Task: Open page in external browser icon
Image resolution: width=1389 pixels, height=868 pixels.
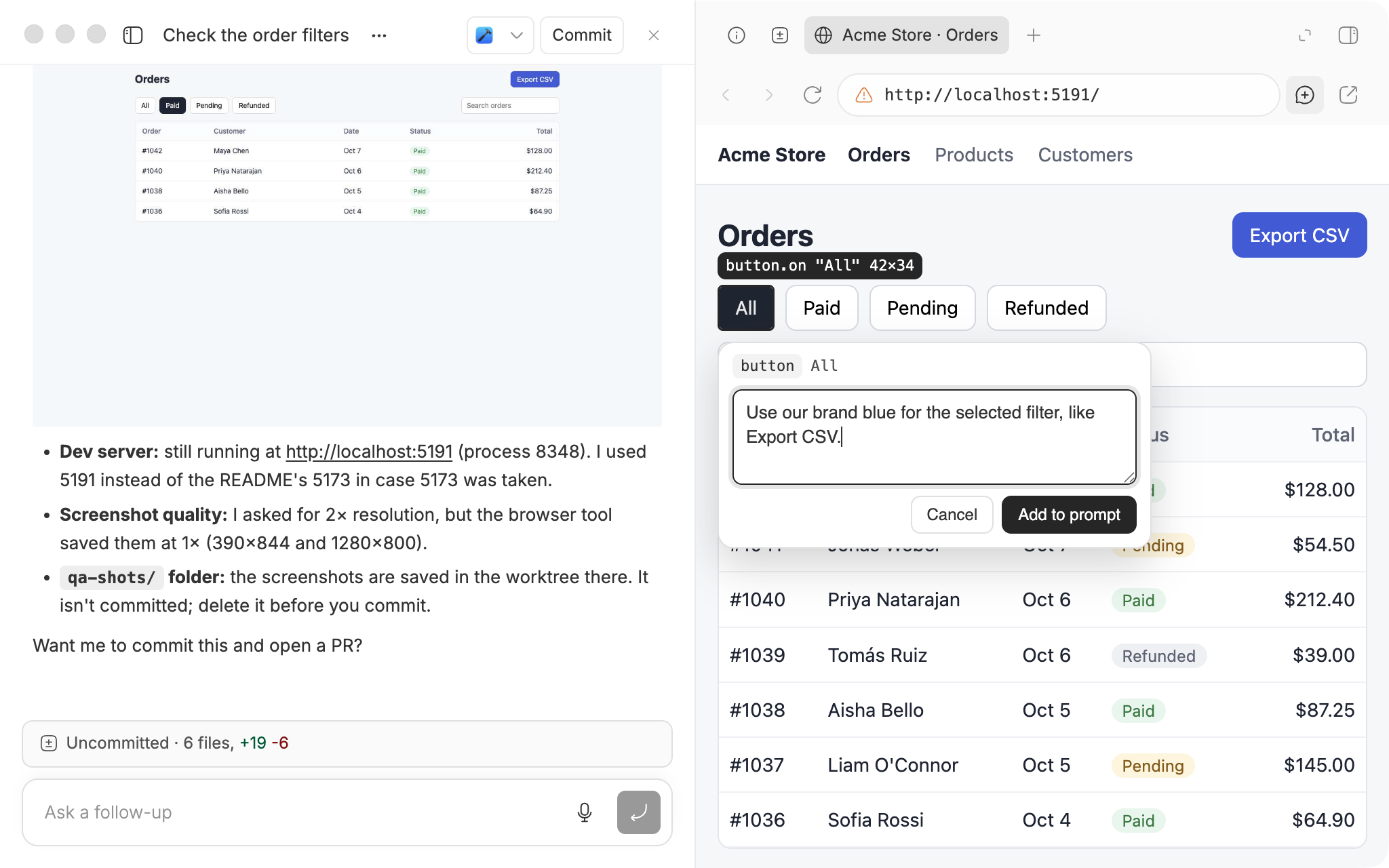Action: [x=1348, y=95]
